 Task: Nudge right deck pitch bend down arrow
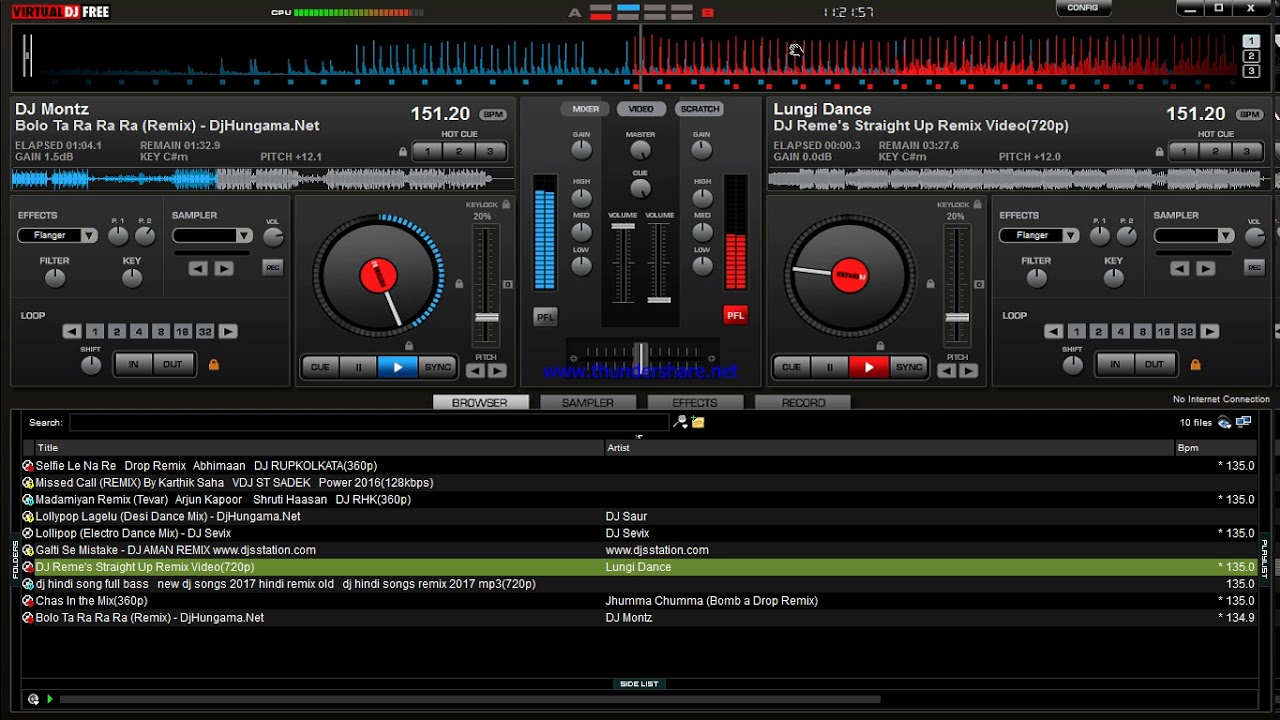pos(946,371)
